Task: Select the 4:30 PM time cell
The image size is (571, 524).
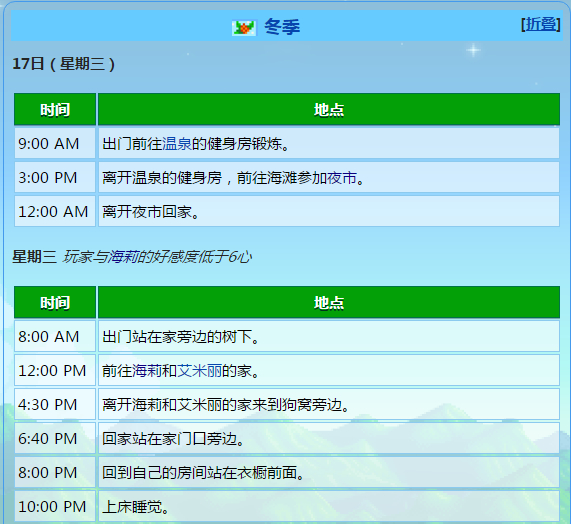Action: 55,405
